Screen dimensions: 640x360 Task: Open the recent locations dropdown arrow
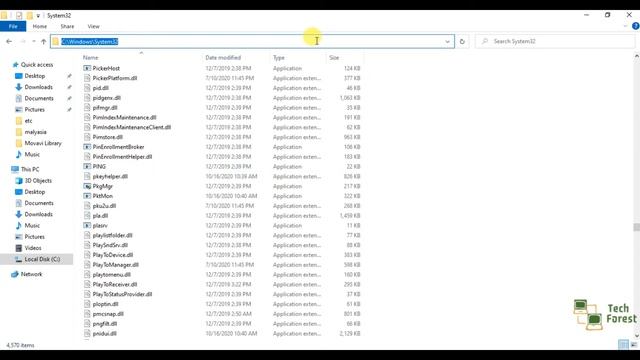pyautogui.click(x=33, y=41)
